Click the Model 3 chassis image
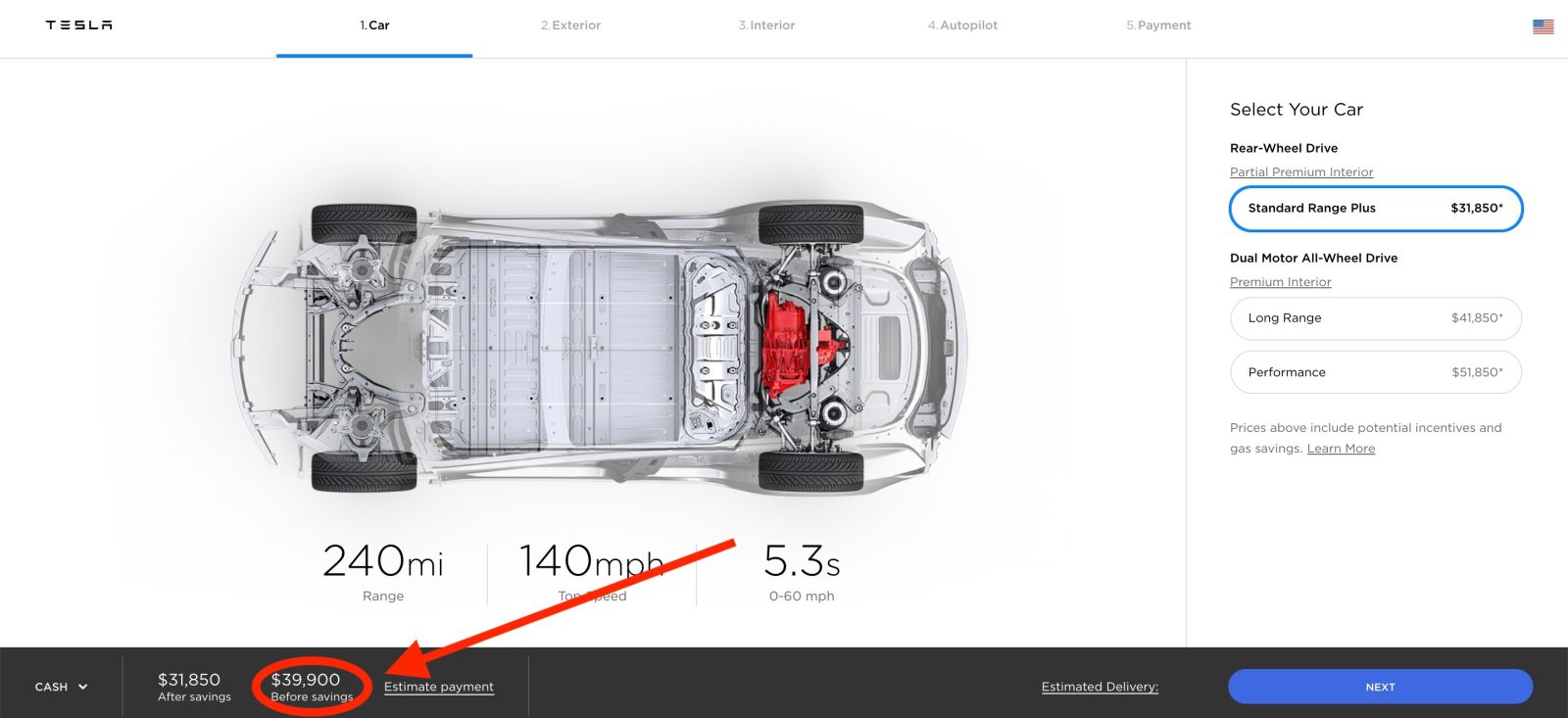The height and width of the screenshot is (718, 1568). [598, 348]
